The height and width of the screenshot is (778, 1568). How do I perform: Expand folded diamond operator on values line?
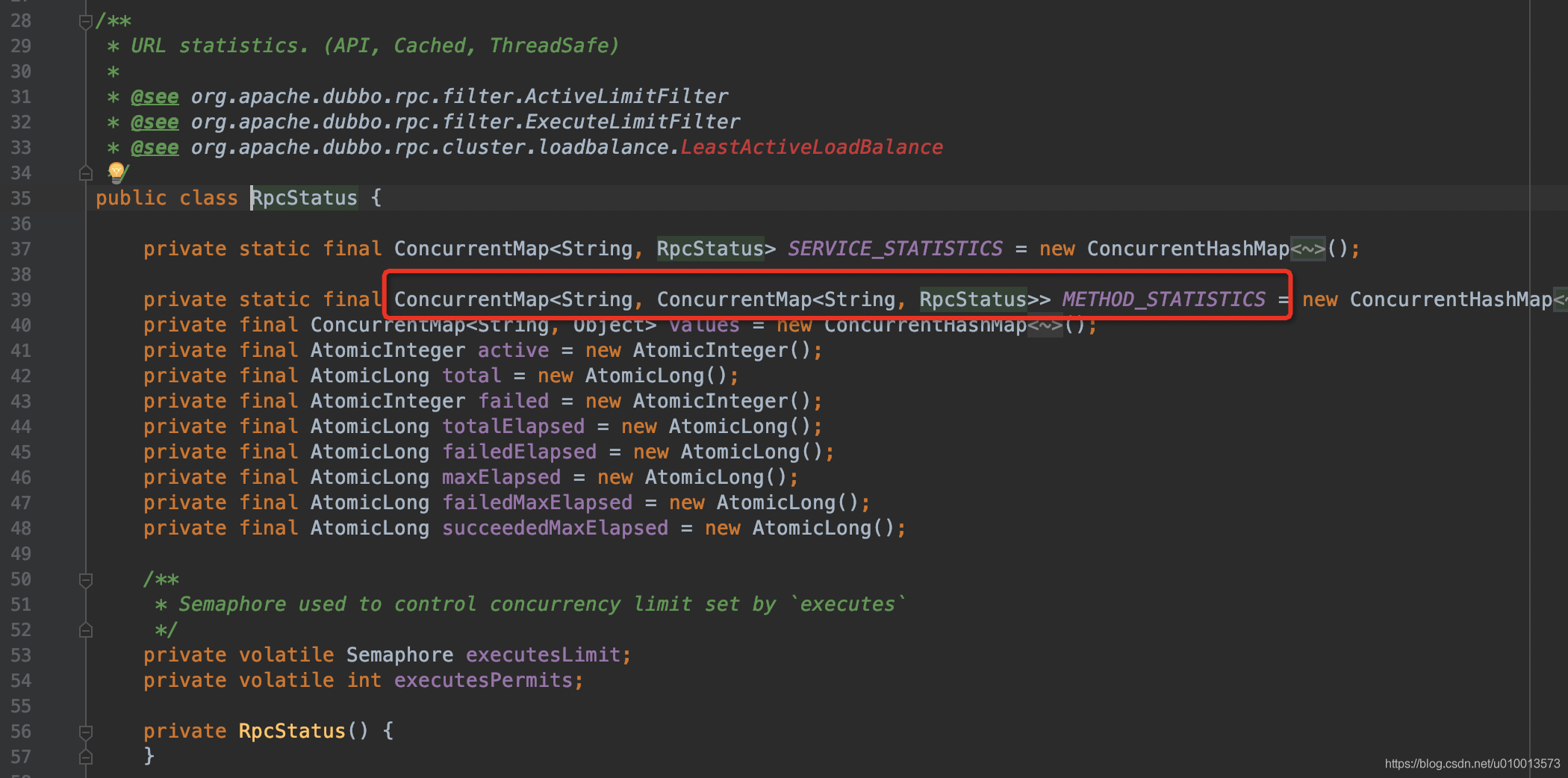coord(1045,326)
